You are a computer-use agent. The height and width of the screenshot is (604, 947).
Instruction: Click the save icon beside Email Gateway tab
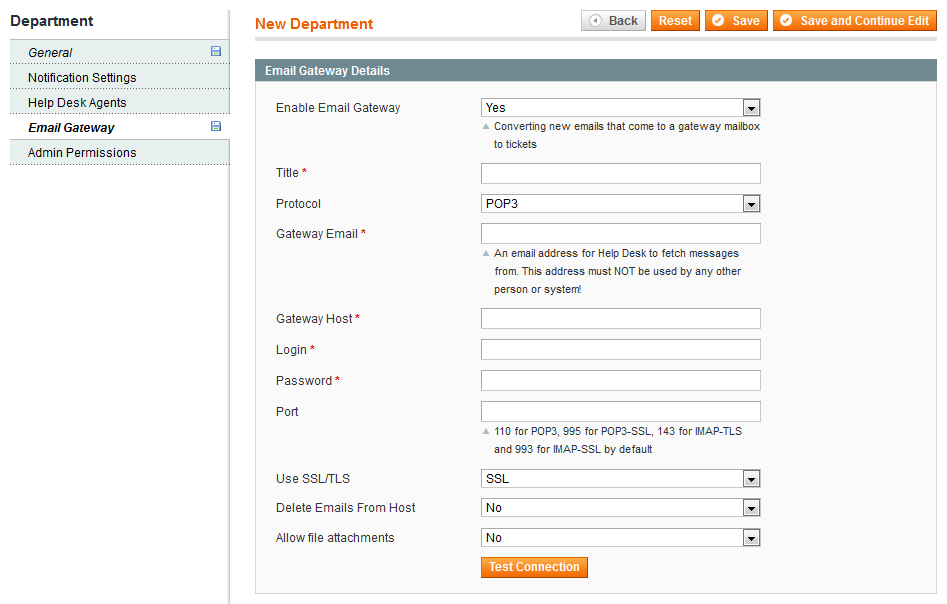(x=216, y=127)
